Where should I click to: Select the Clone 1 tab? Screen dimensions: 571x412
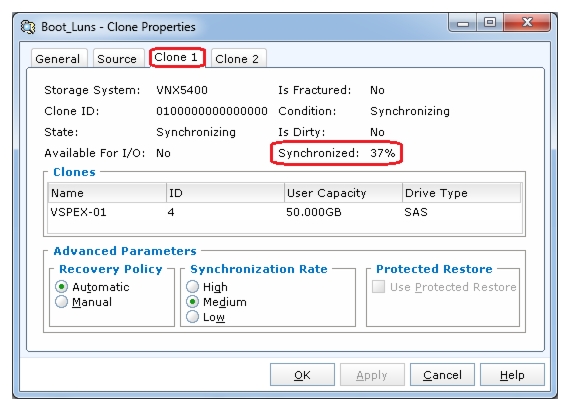point(176,57)
